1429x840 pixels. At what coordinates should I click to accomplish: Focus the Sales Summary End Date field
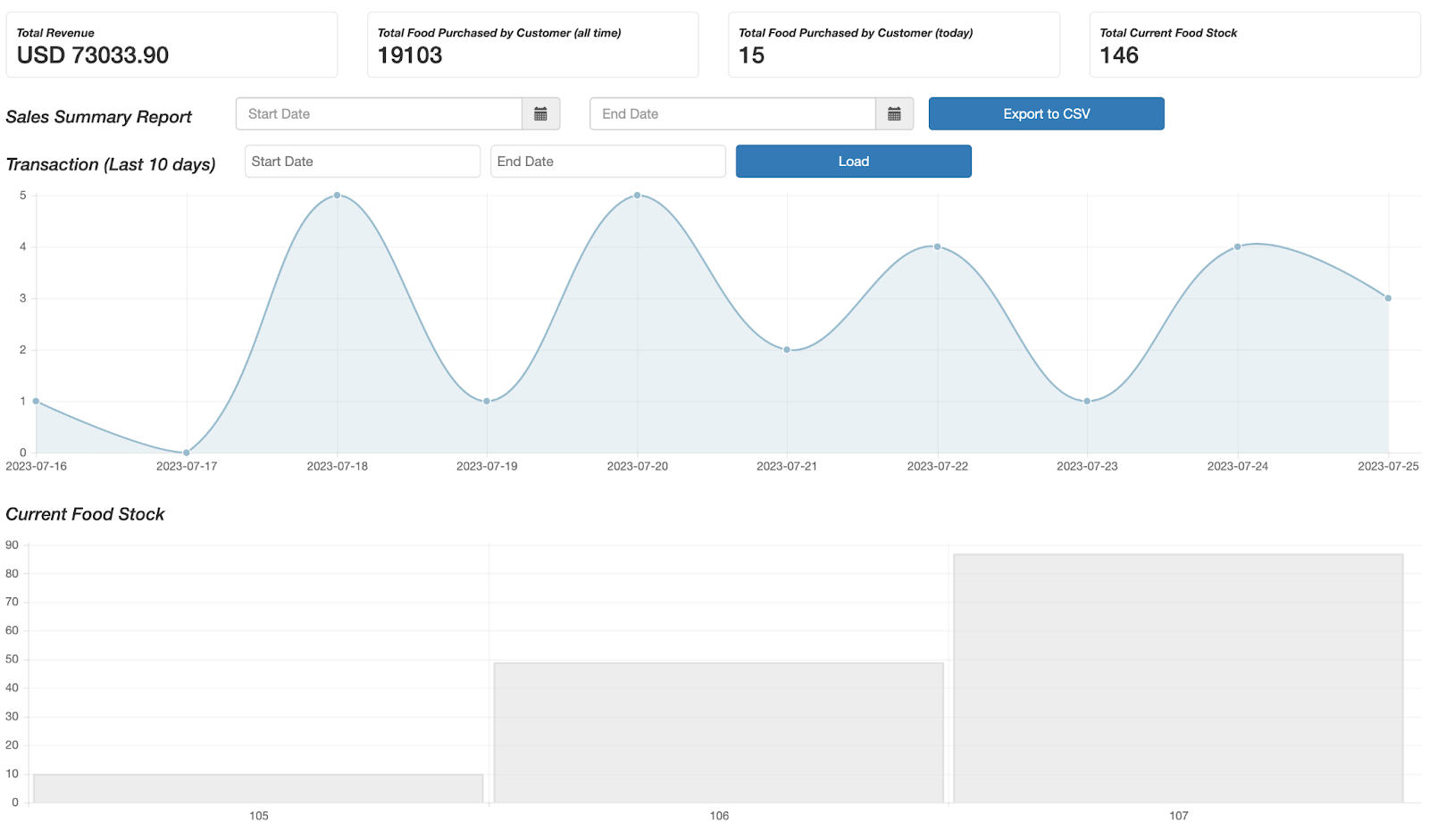pyautogui.click(x=732, y=114)
